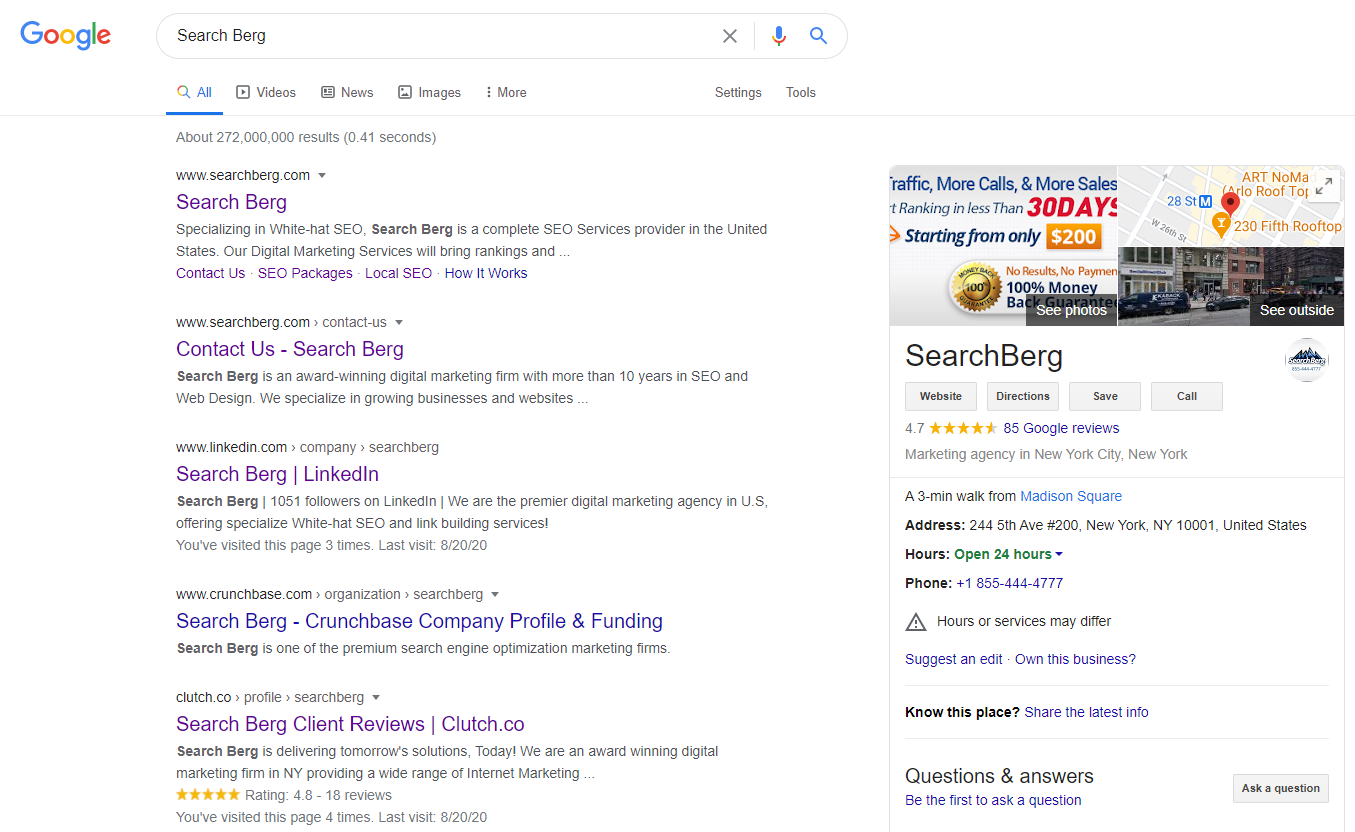The width and height of the screenshot is (1355, 832).
Task: Click the Save button
Action: click(x=1105, y=396)
